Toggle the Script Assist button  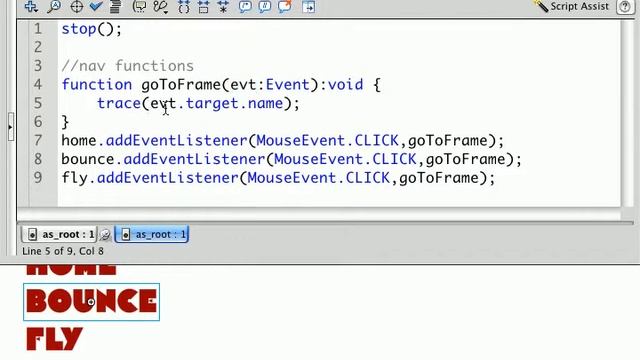pyautogui.click(x=571, y=6)
